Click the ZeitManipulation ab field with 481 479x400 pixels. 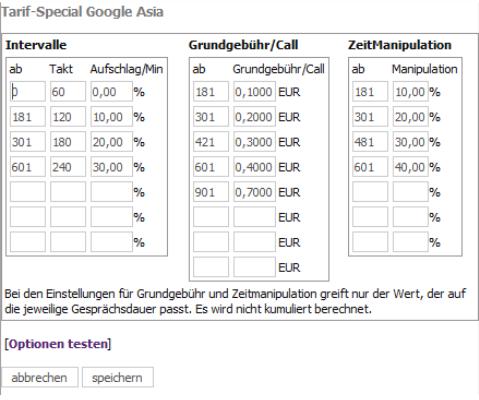click(x=370, y=142)
